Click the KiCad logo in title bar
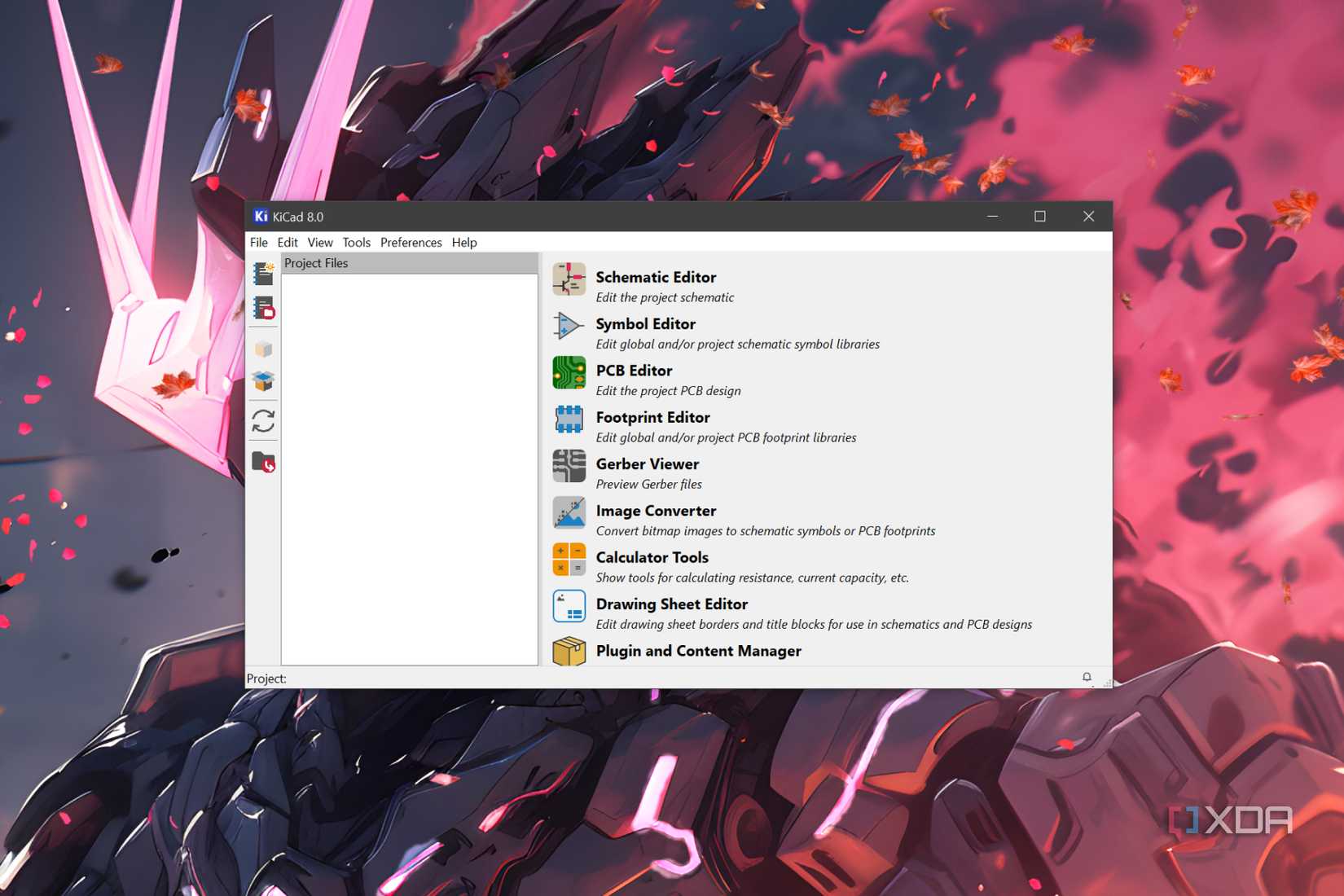 (261, 216)
